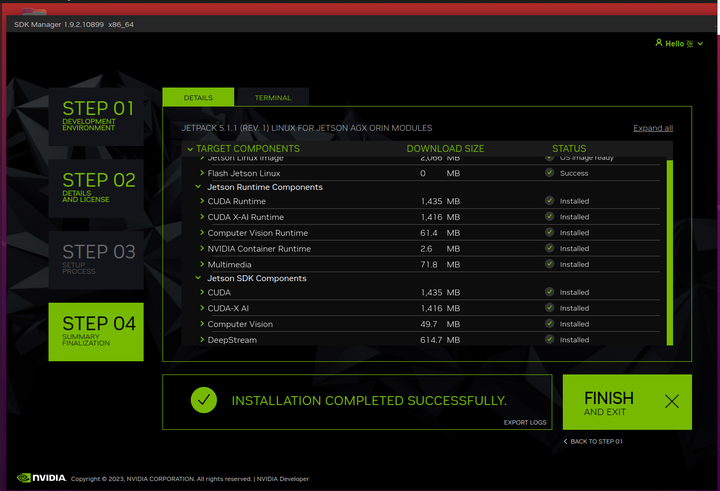The image size is (720, 491).
Task: Click the Success status check icon for Flash Jetson Linux
Action: click(x=549, y=173)
